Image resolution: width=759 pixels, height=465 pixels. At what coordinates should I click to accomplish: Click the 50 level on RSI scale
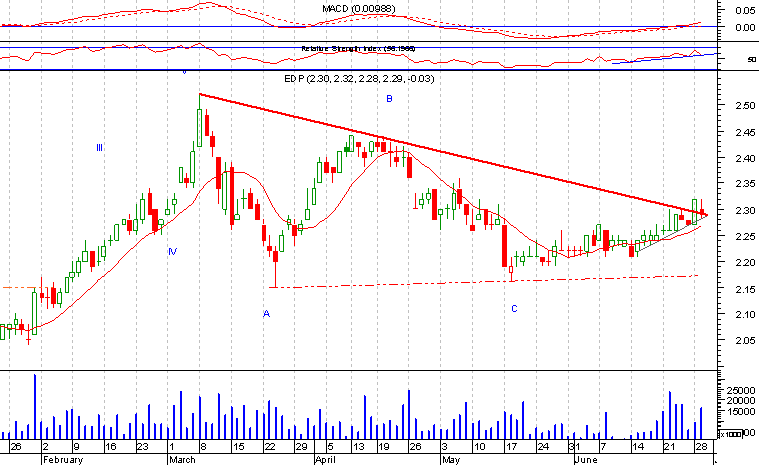tap(751, 60)
